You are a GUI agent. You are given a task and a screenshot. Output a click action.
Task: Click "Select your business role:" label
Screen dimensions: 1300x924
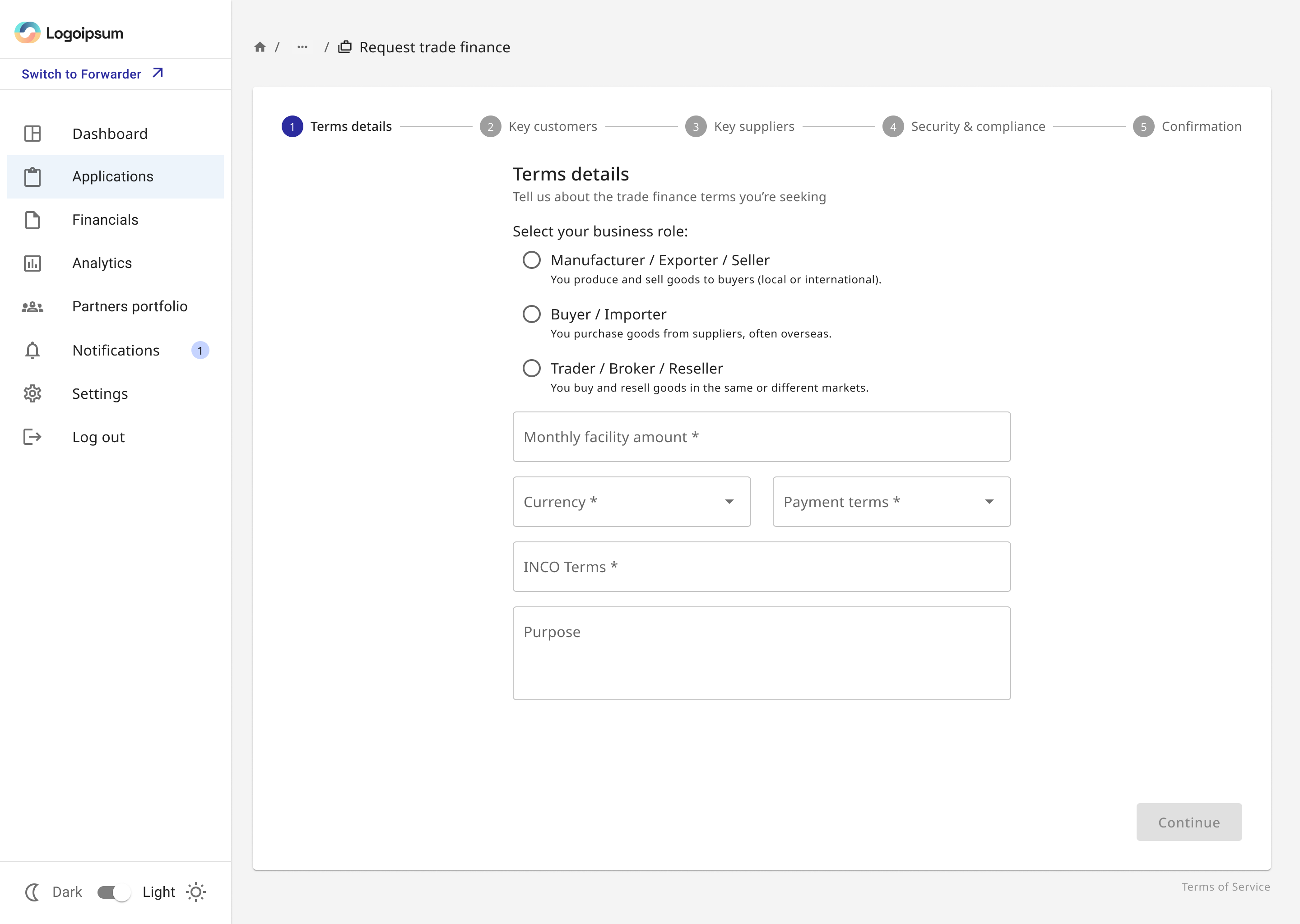[600, 231]
